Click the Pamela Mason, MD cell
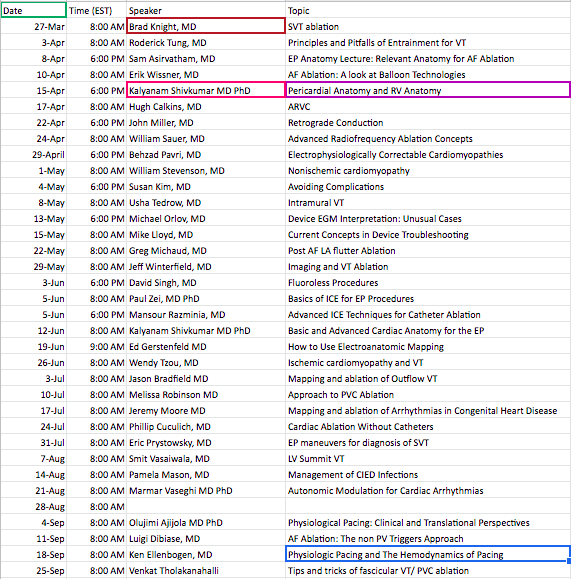The image size is (571, 579). (x=206, y=474)
